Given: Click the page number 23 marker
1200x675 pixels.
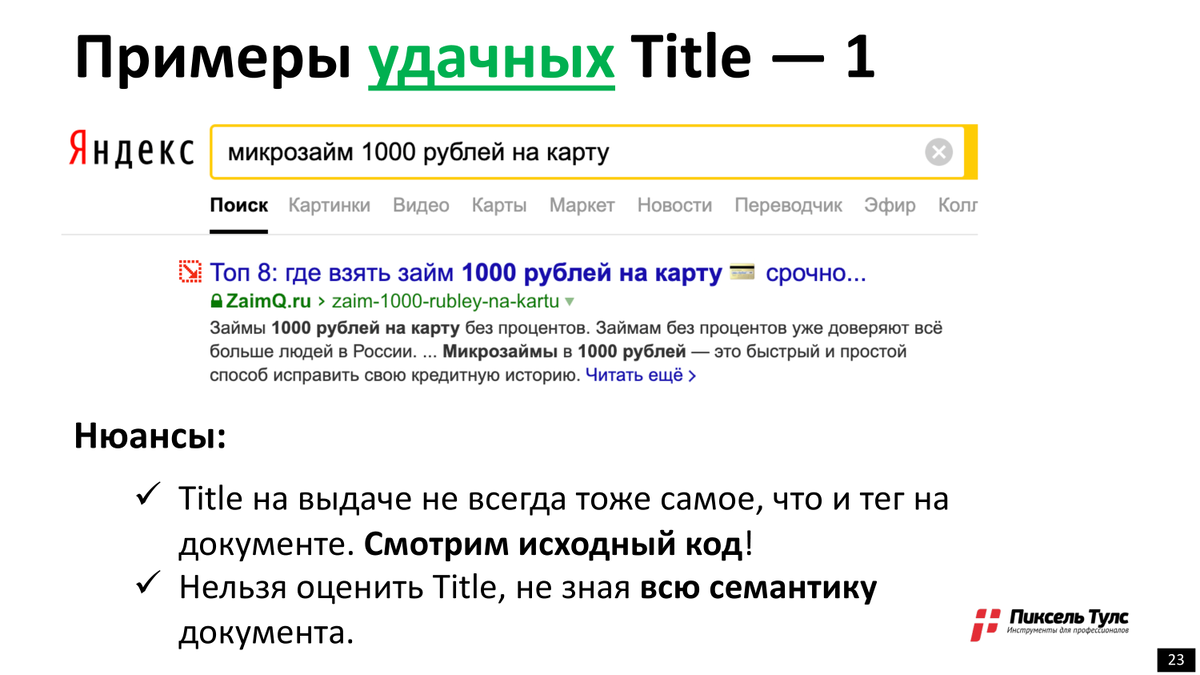Looking at the screenshot, I should (x=1176, y=658).
